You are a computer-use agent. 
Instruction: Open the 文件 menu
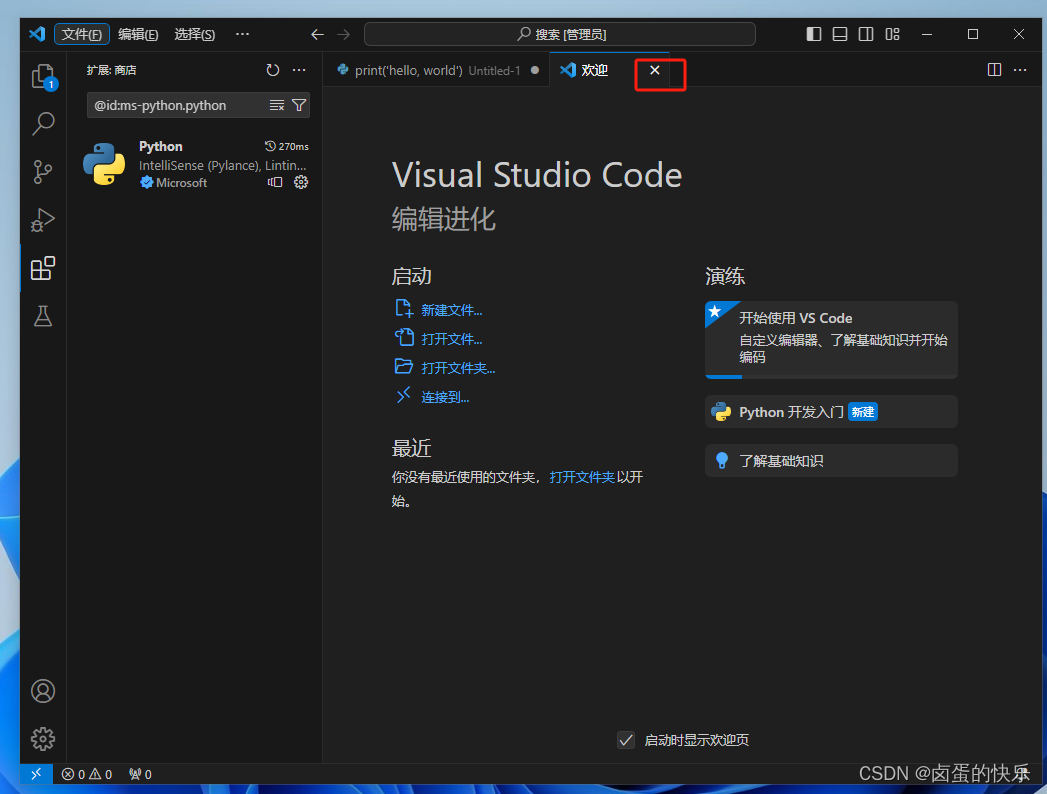[81, 33]
